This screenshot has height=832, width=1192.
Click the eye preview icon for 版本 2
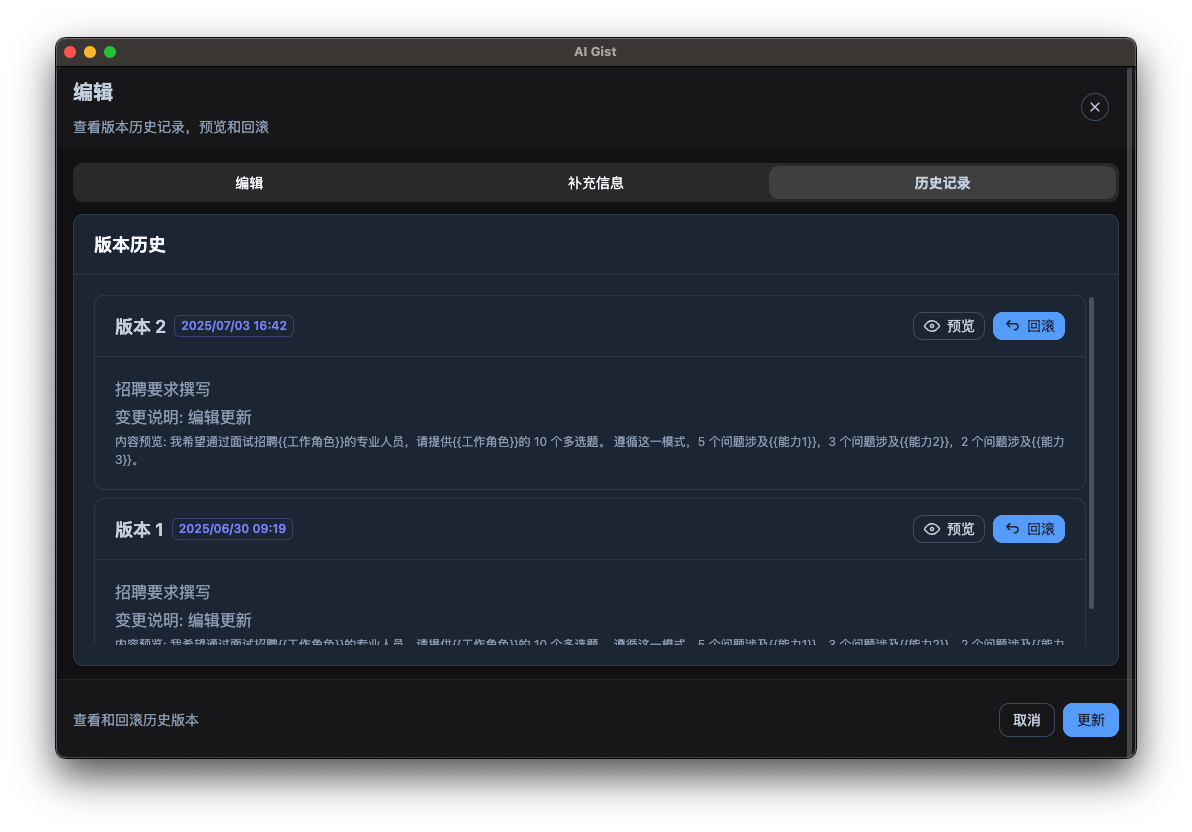click(933, 325)
